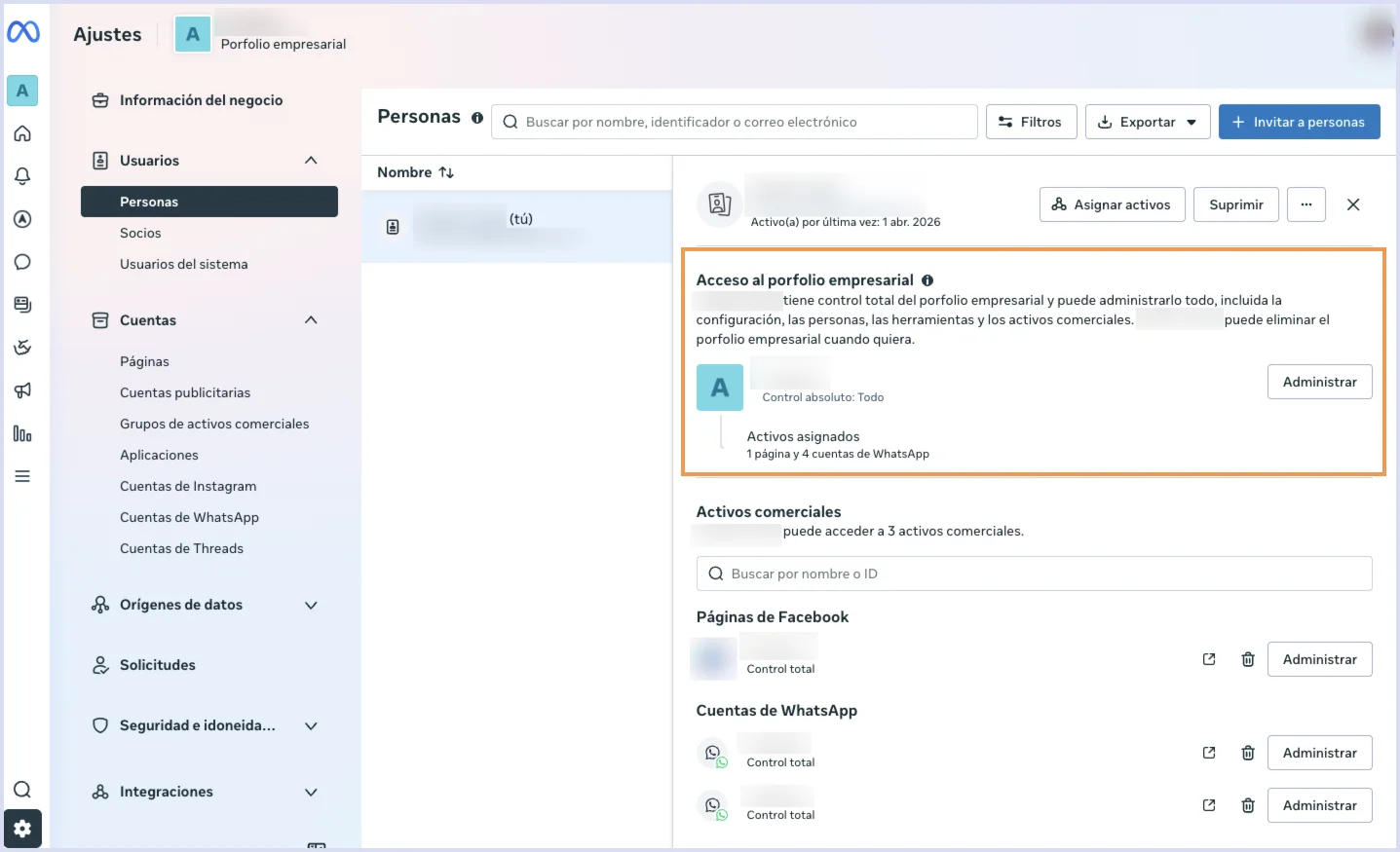Select Aplicaciones in the sidebar

pos(159,455)
